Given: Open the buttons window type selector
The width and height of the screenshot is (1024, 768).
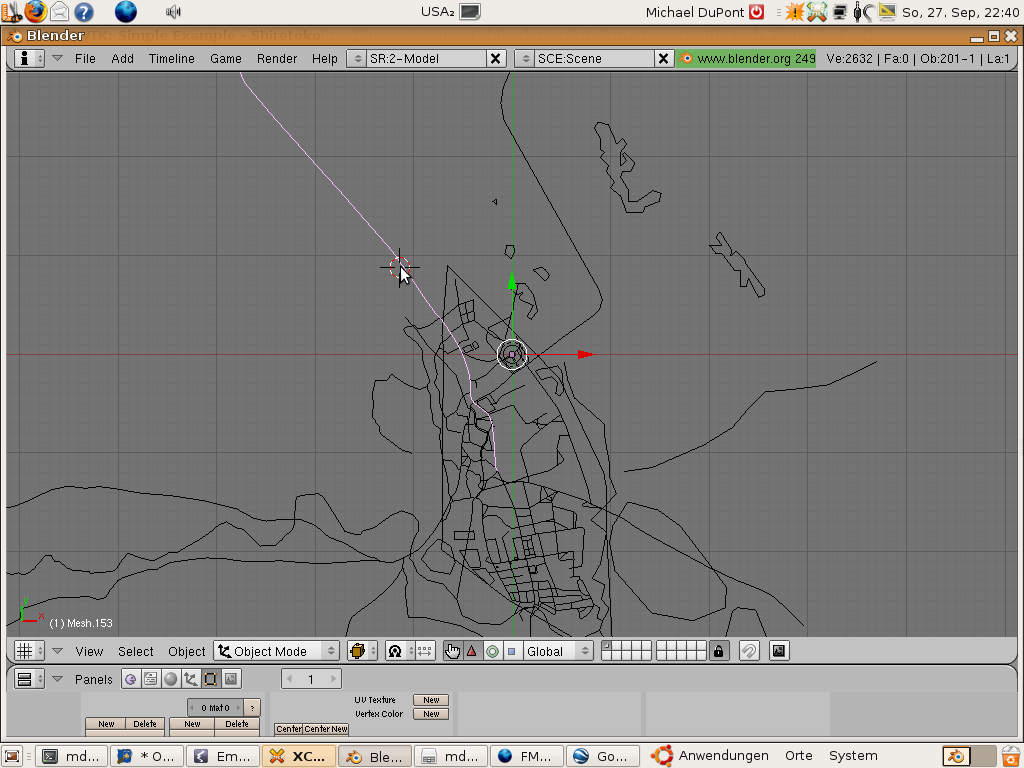Looking at the screenshot, I should click(x=29, y=679).
